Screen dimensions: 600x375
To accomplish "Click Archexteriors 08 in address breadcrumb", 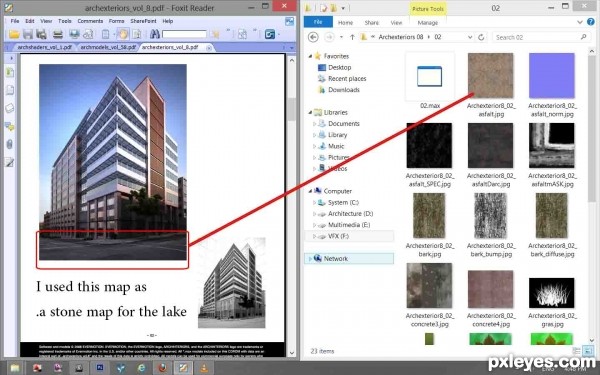I will point(401,37).
